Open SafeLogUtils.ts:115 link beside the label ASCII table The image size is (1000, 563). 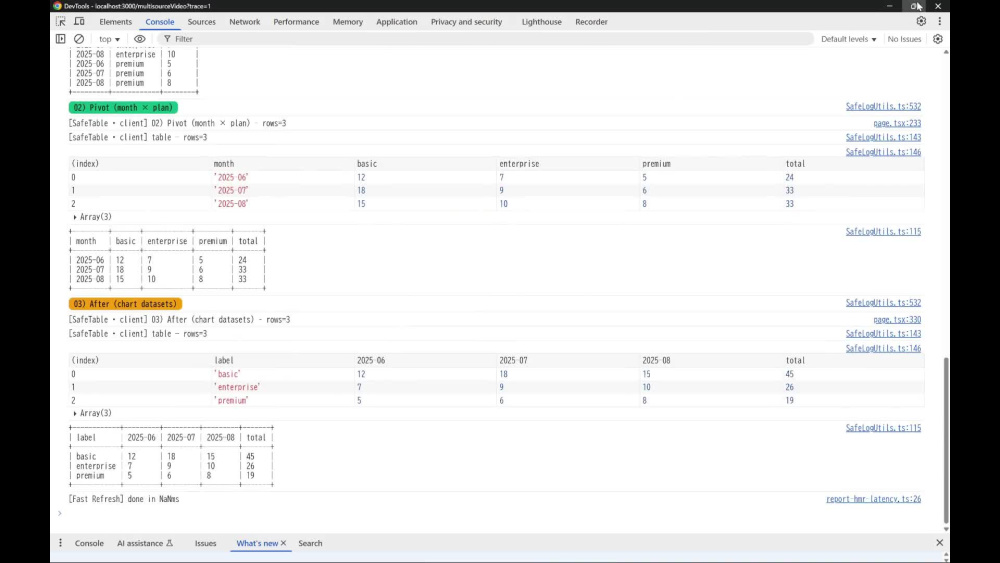click(883, 428)
